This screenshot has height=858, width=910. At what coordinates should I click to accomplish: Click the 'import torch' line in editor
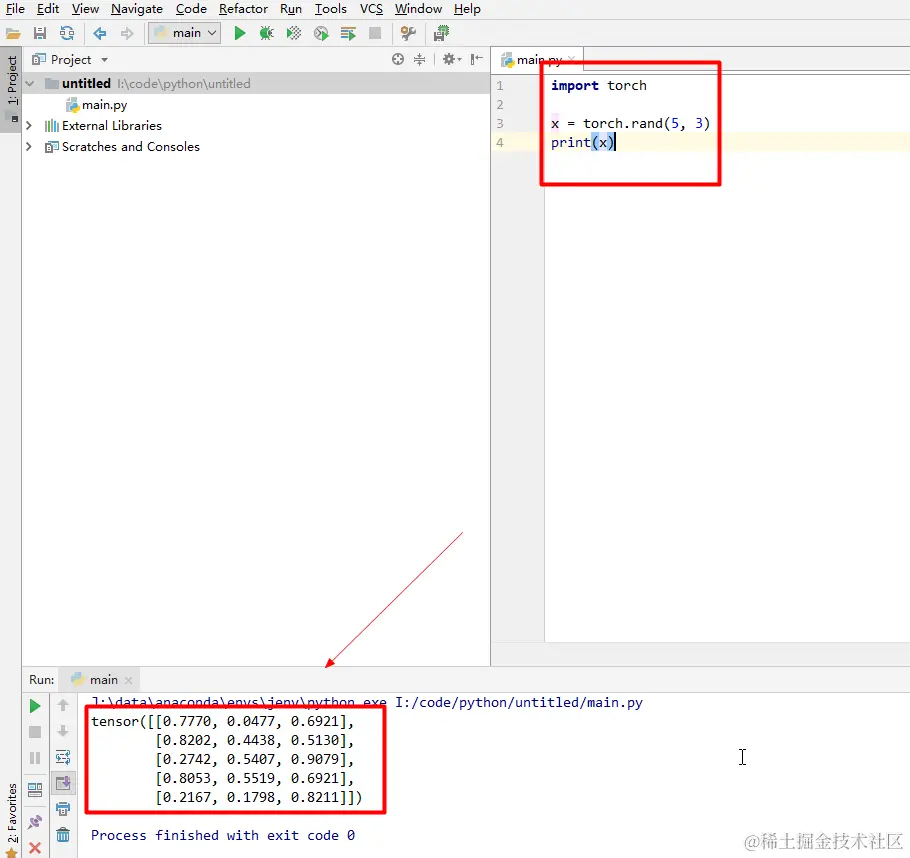598,85
